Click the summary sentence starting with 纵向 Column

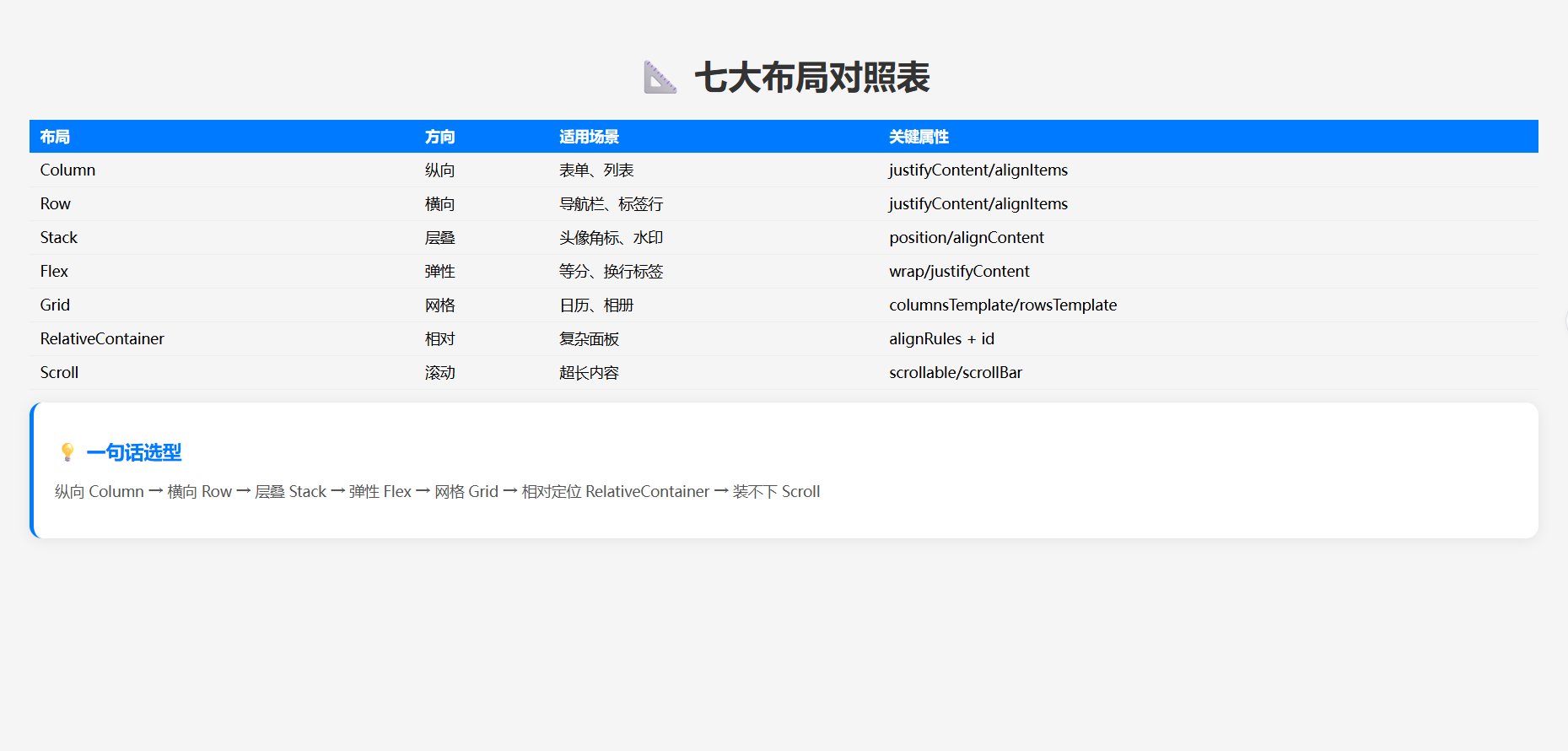(x=437, y=491)
